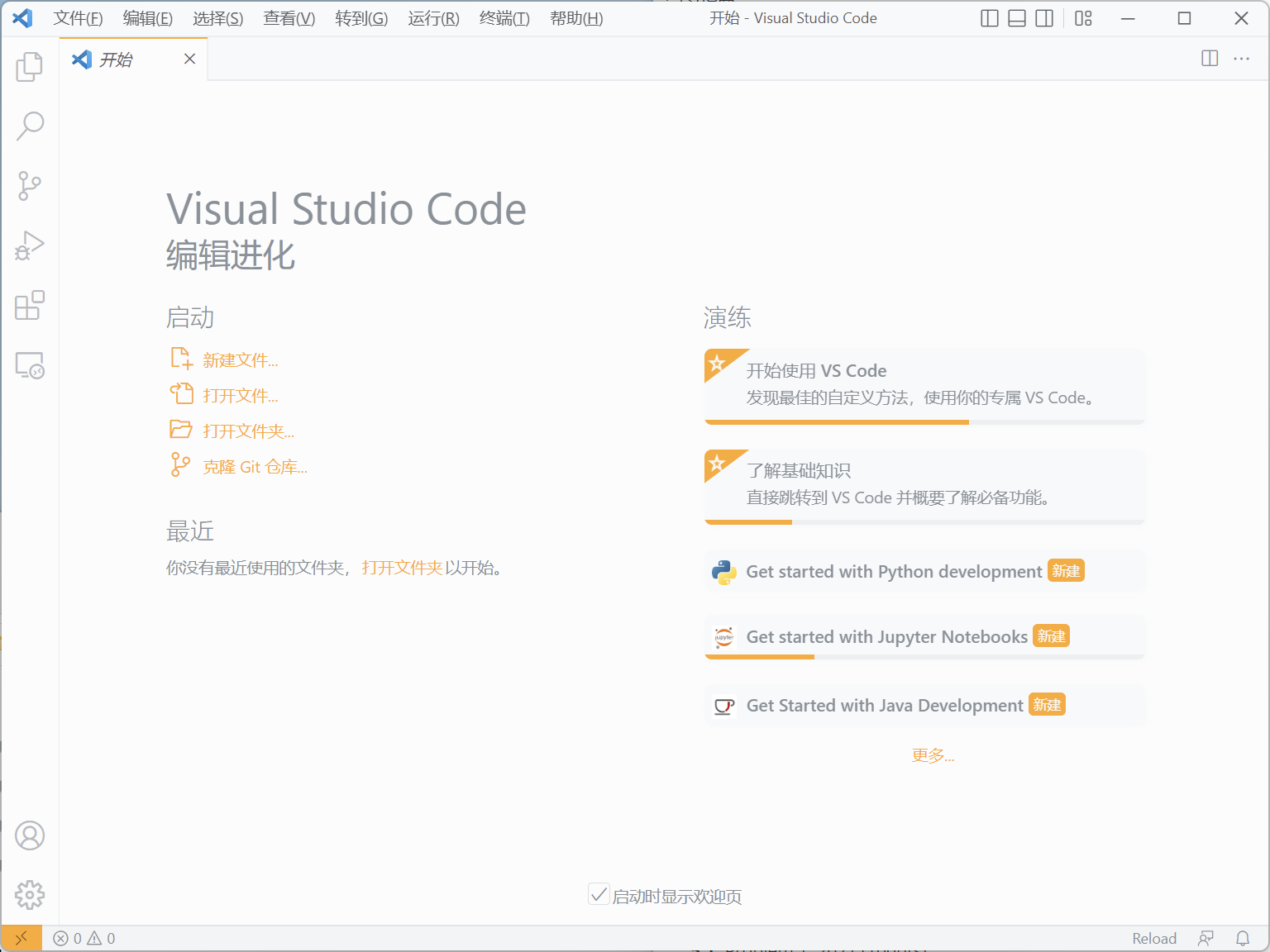Click progress bar under 开始使用 VS Code

click(924, 422)
